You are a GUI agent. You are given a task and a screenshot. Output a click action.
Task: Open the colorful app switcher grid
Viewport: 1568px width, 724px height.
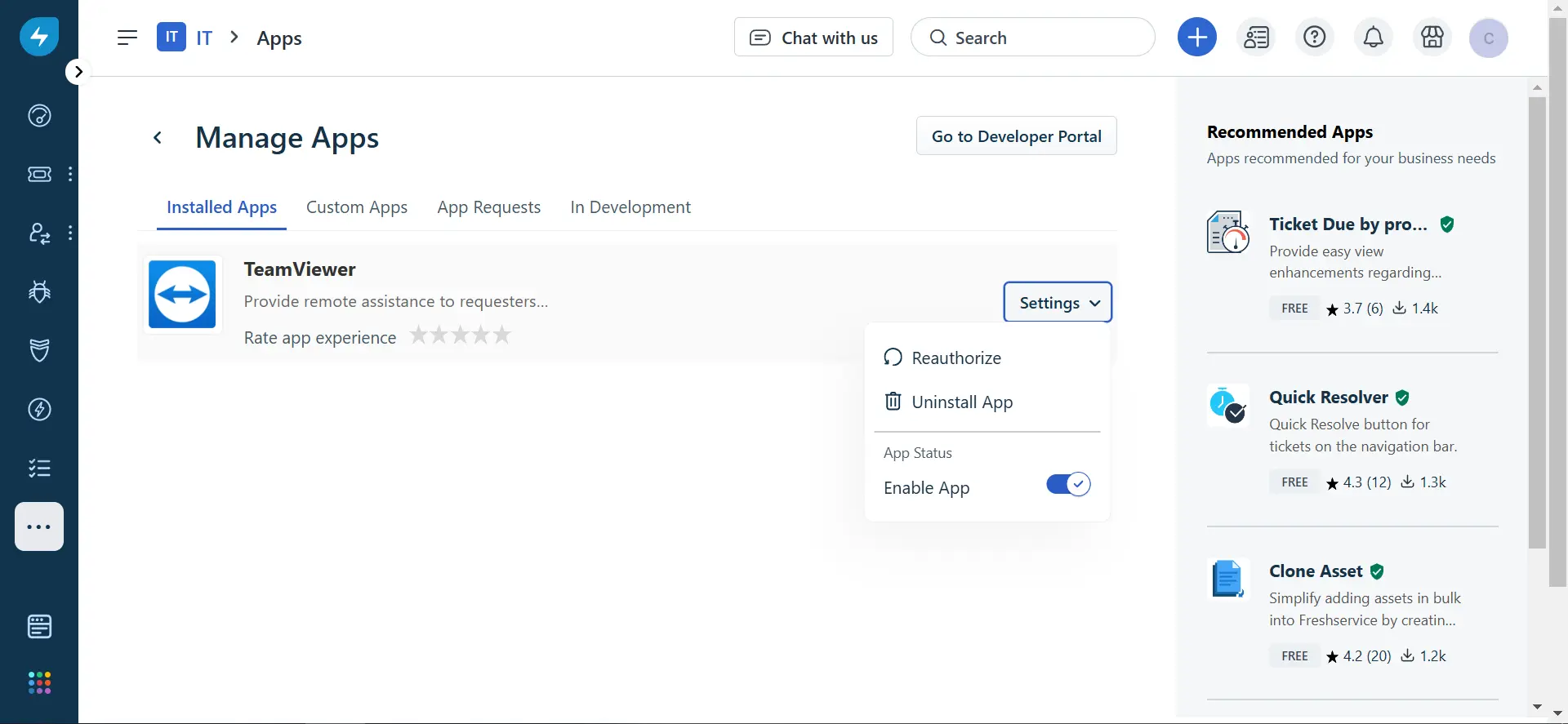(x=39, y=682)
